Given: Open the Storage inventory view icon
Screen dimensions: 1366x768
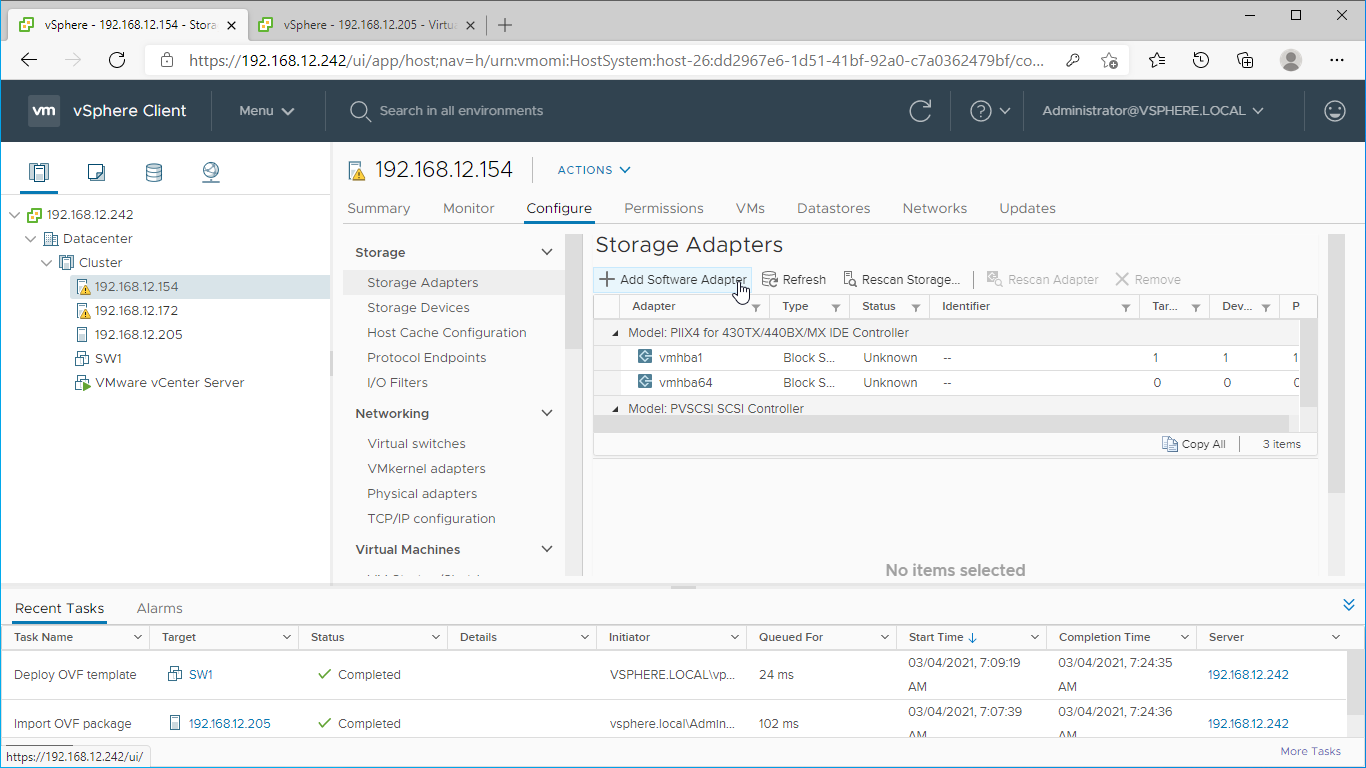Looking at the screenshot, I should (x=154, y=173).
